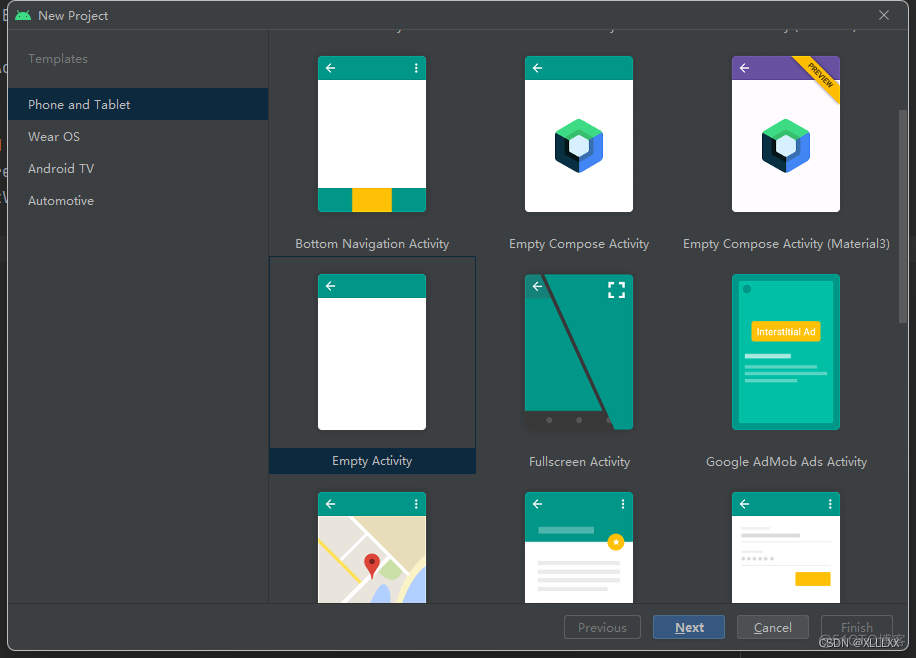Click the Jetpack Compose logo in Empty Compose Activity

pos(578,146)
